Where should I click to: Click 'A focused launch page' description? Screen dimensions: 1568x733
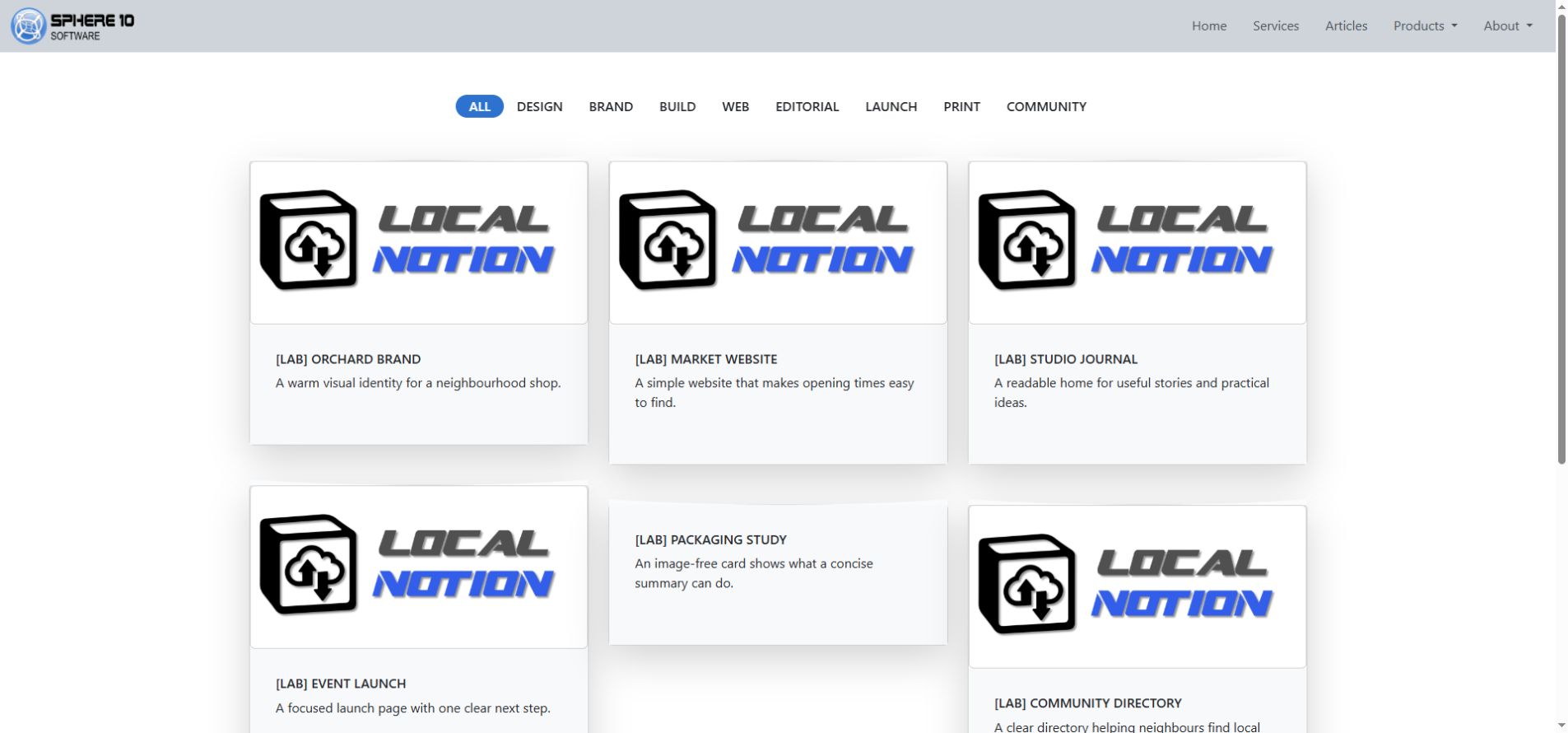point(413,708)
